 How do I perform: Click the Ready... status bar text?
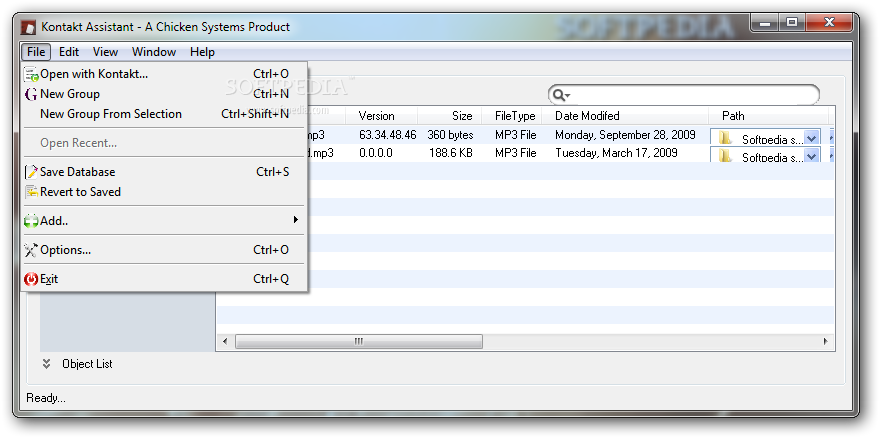tap(46, 399)
